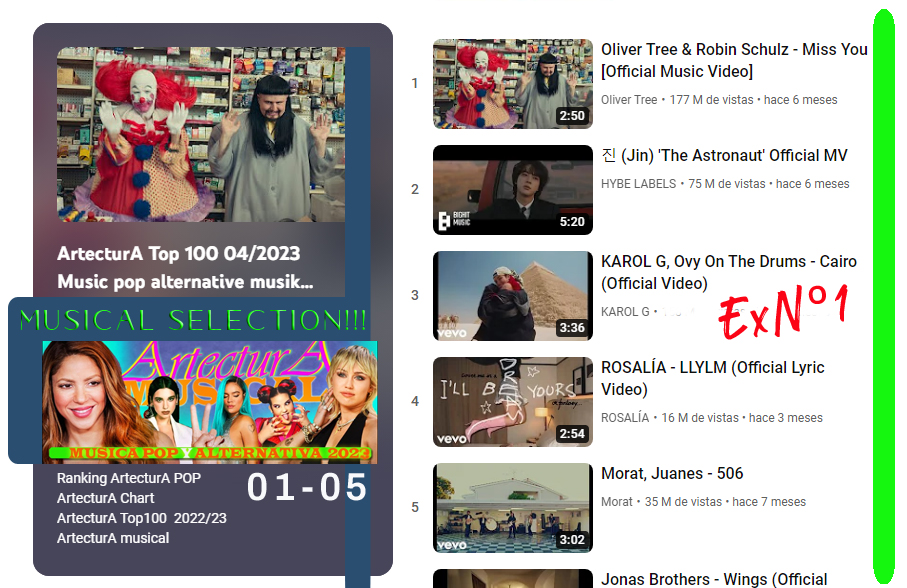
Task: Click the vevo logo on the 506 thumbnail
Action: coord(452,545)
